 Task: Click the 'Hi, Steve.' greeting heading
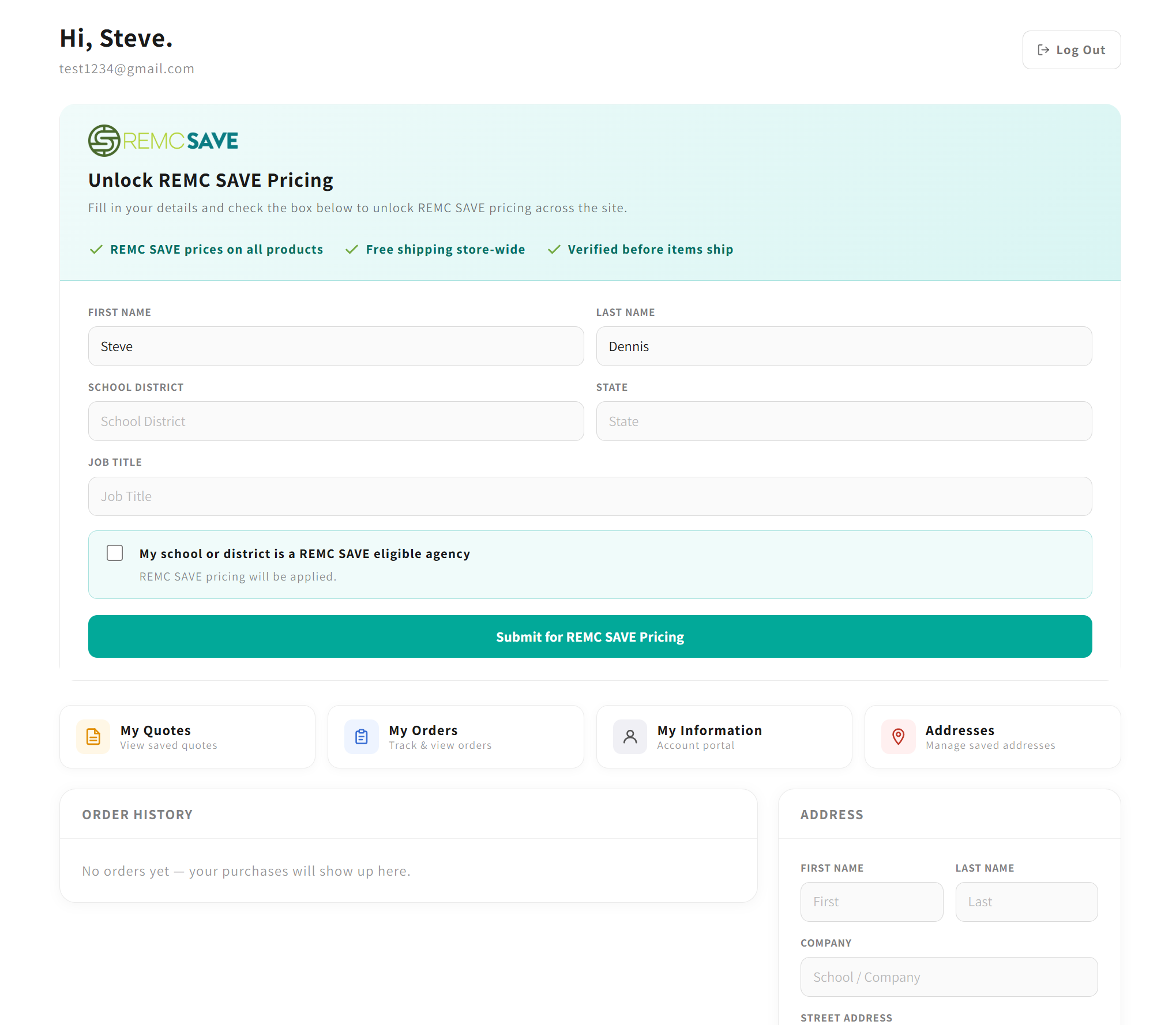(x=116, y=39)
